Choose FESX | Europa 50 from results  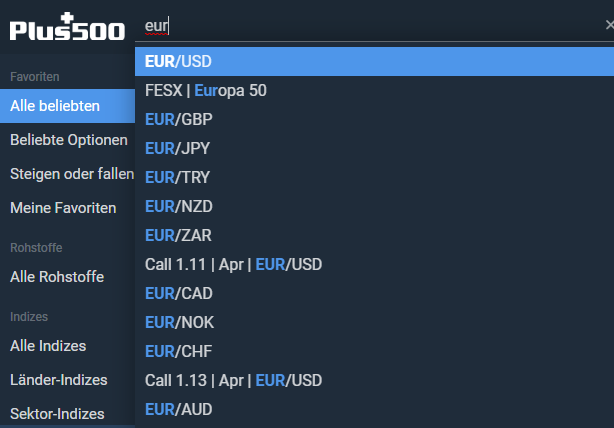point(374,90)
